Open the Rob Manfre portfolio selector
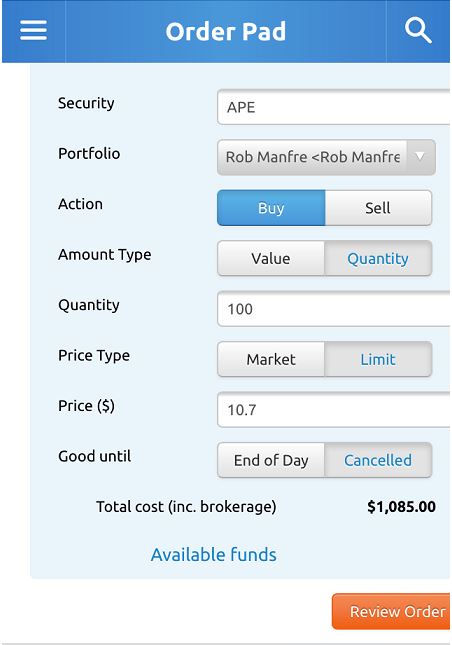The image size is (452, 645). [326, 157]
